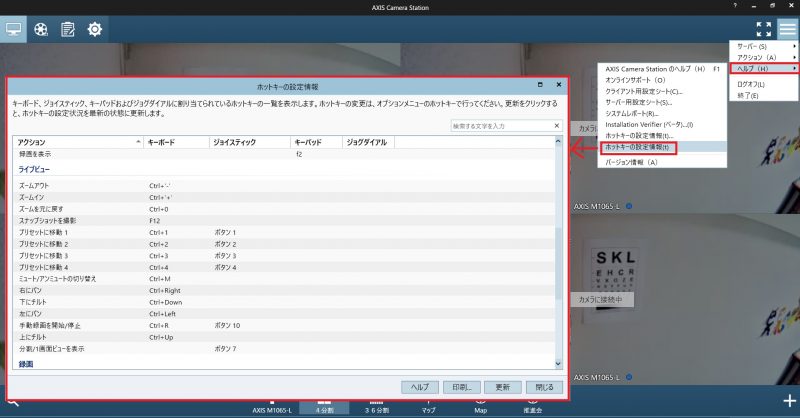Screen dimensions: 800x418
Task: Click the Ctrl+M keyboard cell
Action: (160, 279)
